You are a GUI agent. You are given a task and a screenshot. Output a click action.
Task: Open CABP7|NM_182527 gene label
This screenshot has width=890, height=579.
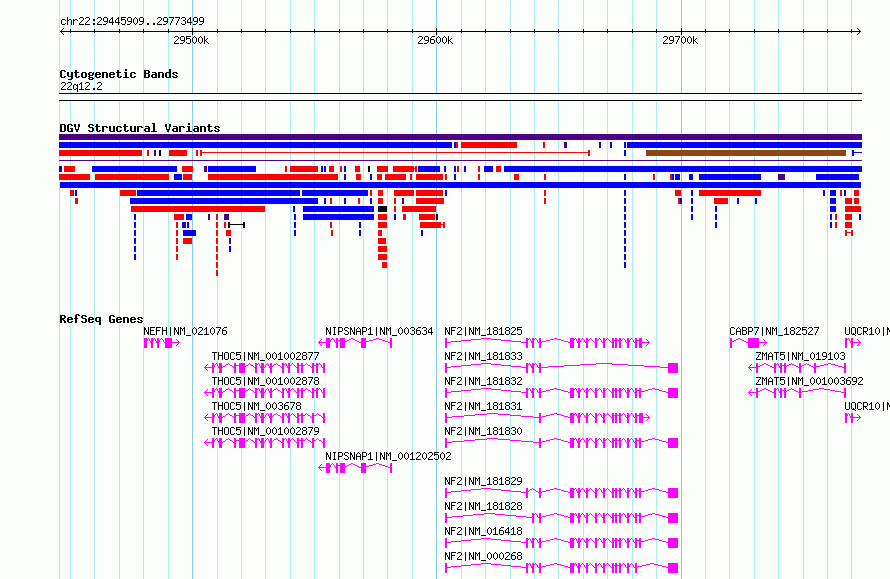[774, 331]
